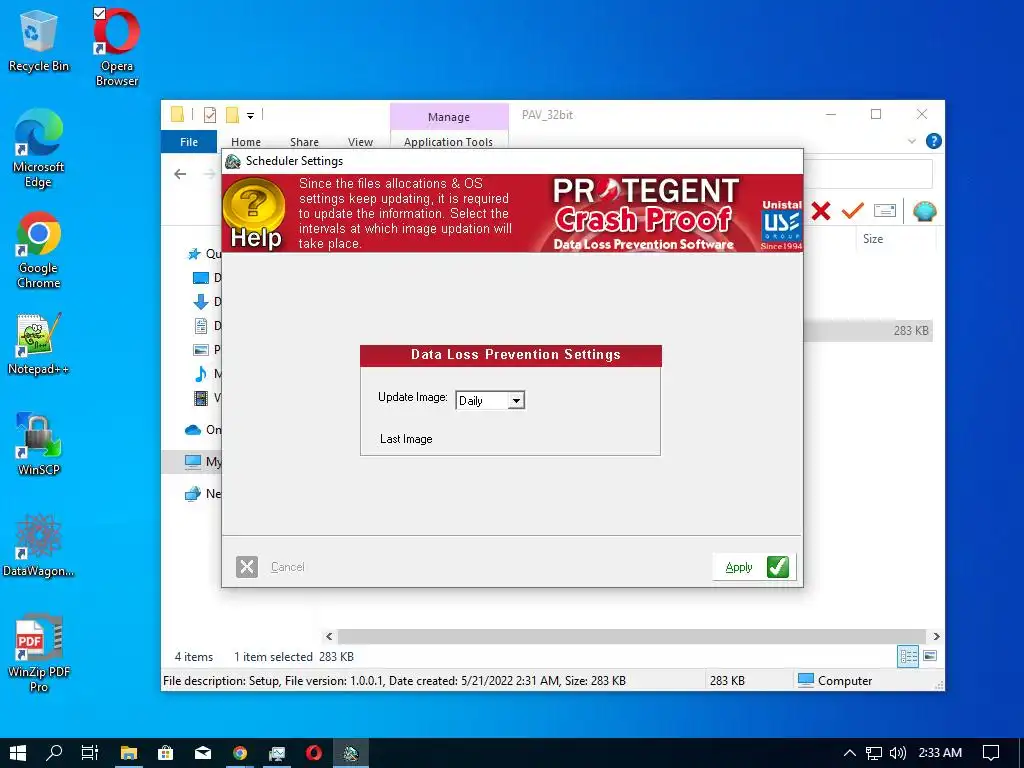Open Task View on taskbar
The height and width of the screenshot is (768, 1024).
coord(90,753)
